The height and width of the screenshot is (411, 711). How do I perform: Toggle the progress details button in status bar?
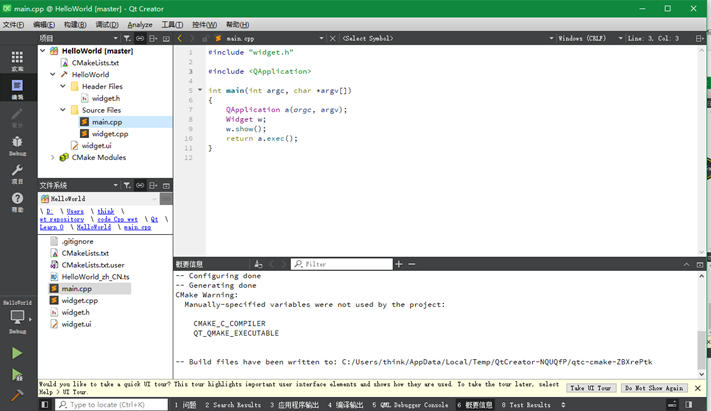pos(672,404)
